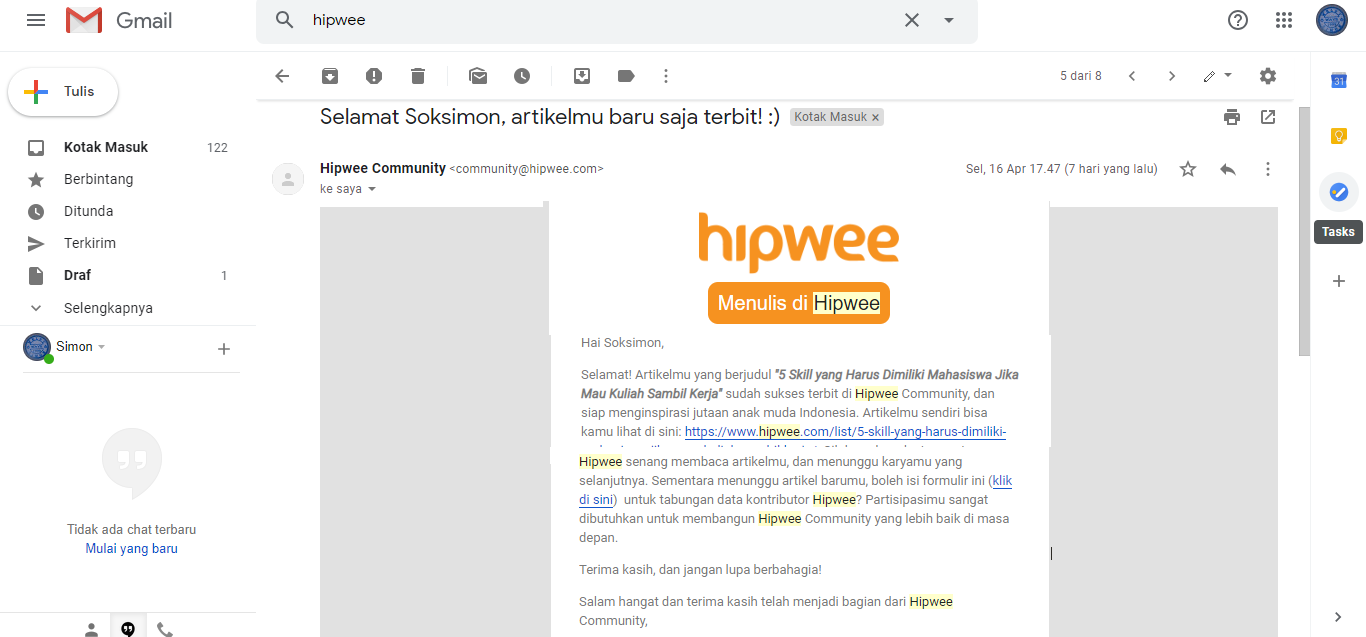1366x637 pixels.
Task: Click the Tulis compose button
Action: coord(63,92)
